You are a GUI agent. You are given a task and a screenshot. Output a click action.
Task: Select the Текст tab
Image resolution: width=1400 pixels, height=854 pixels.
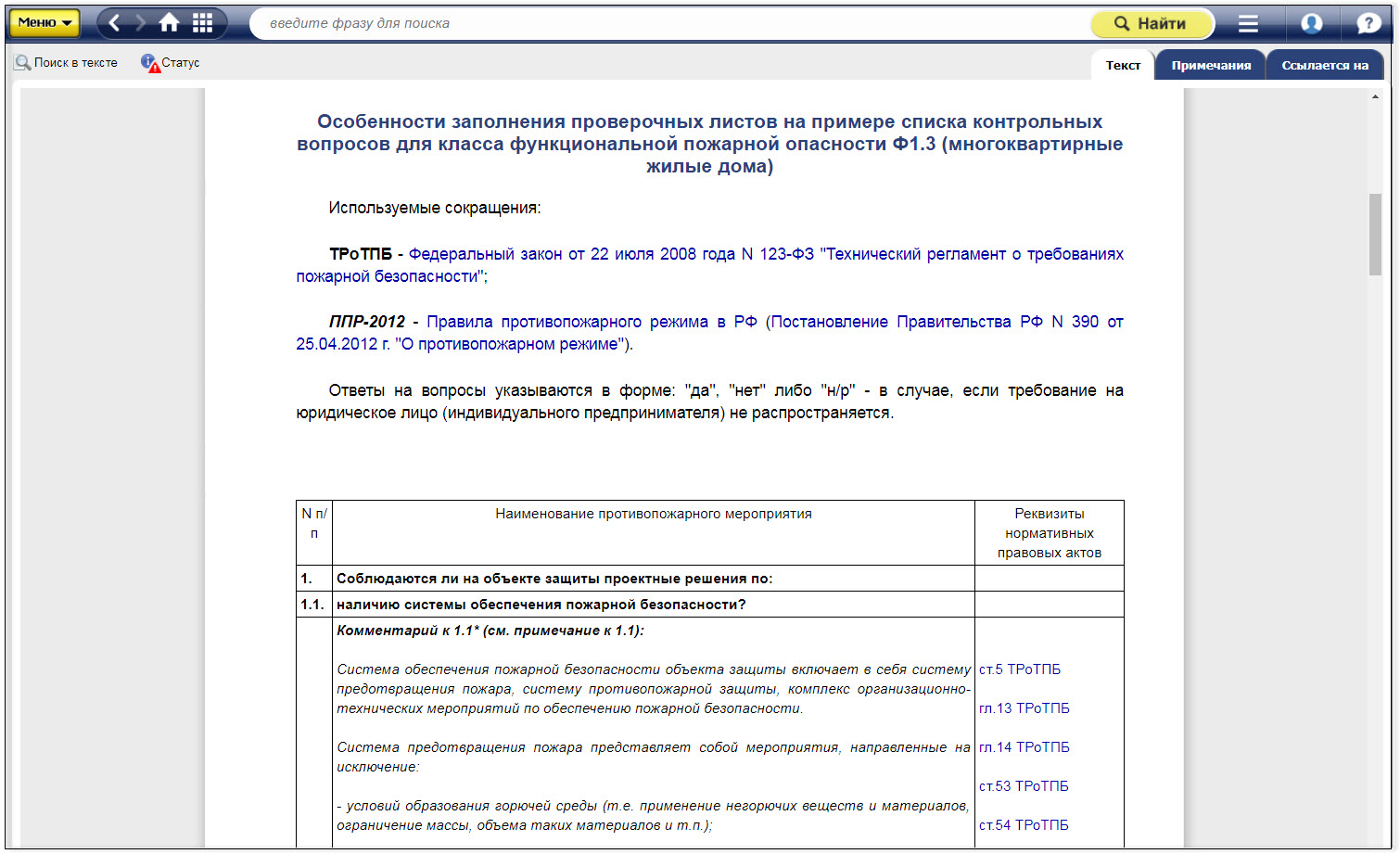pyautogui.click(x=1123, y=66)
